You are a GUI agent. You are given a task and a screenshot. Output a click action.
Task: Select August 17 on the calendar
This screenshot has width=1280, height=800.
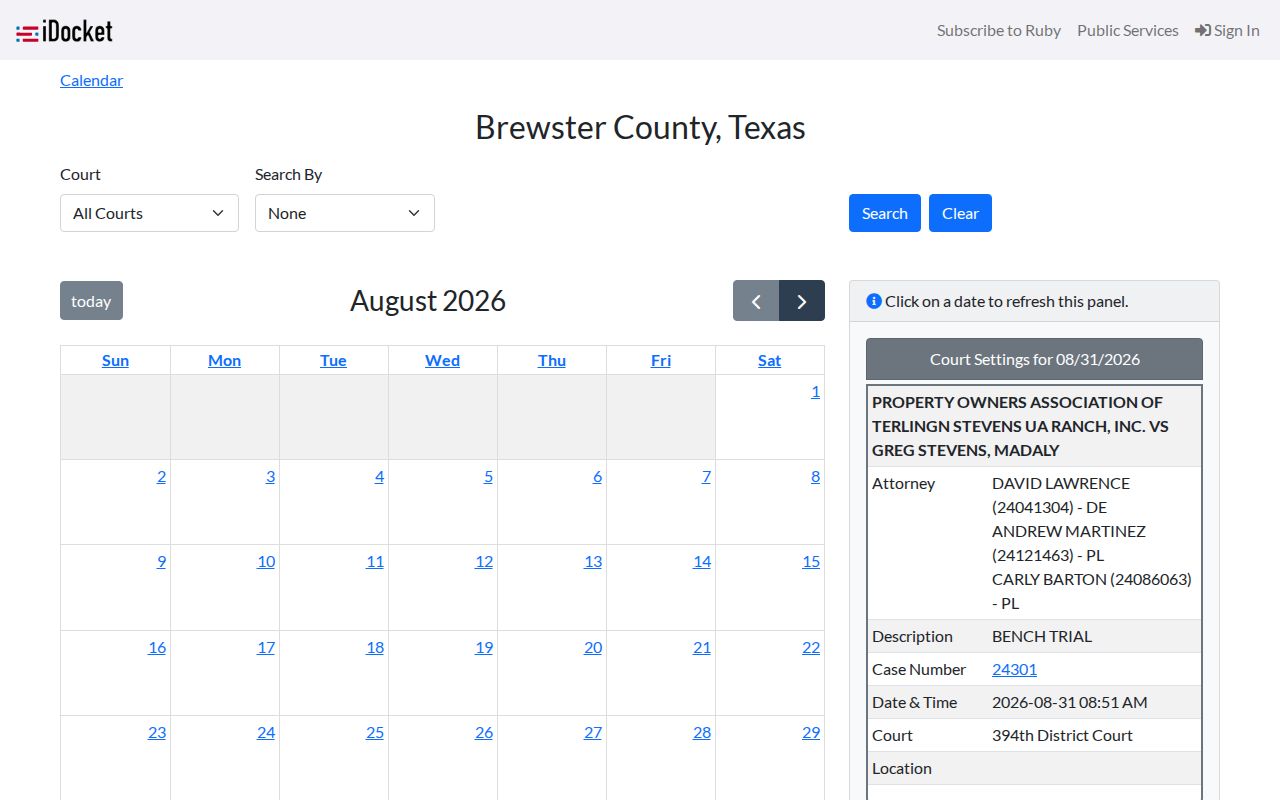coord(266,647)
